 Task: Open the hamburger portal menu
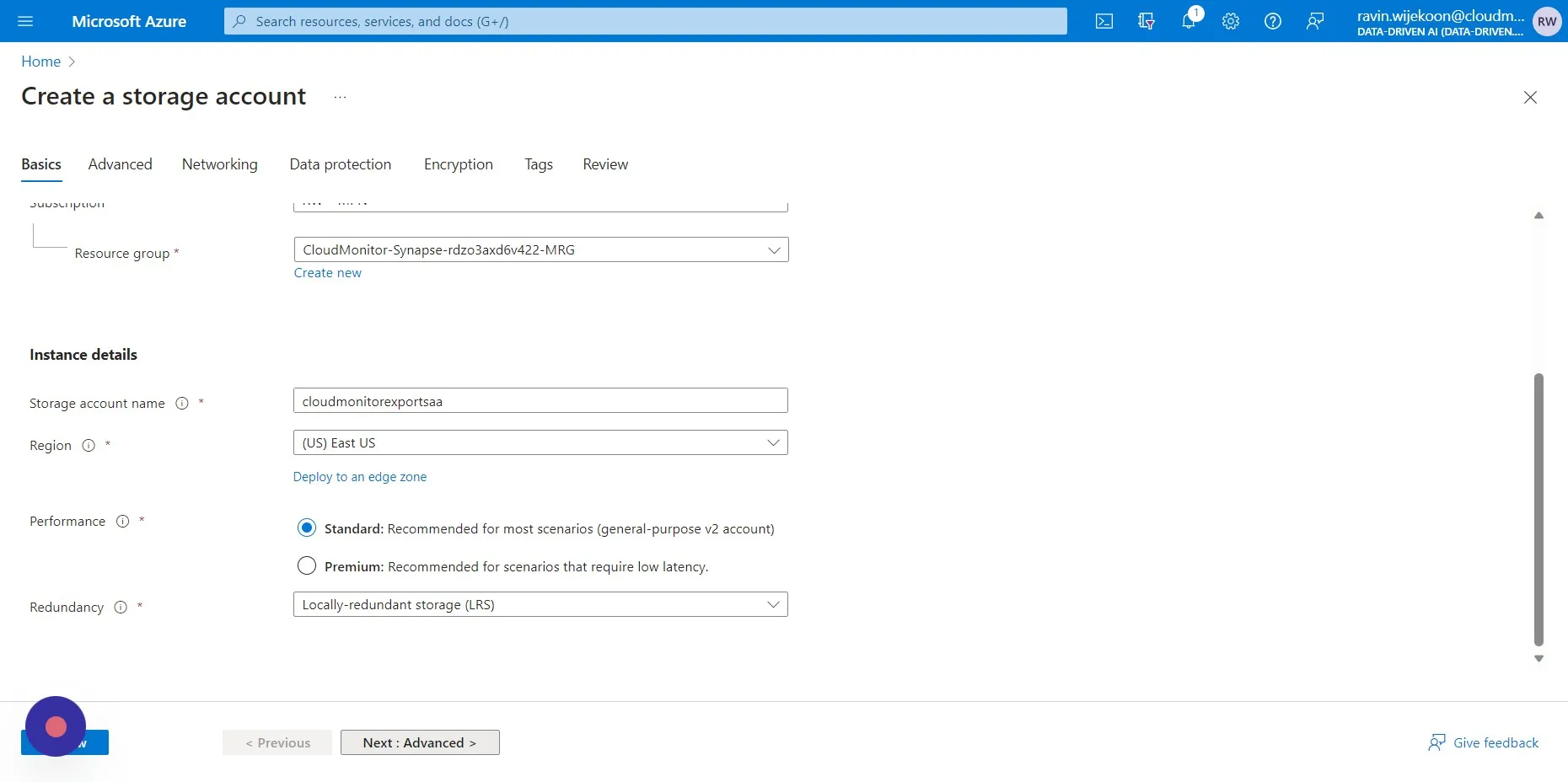click(25, 21)
